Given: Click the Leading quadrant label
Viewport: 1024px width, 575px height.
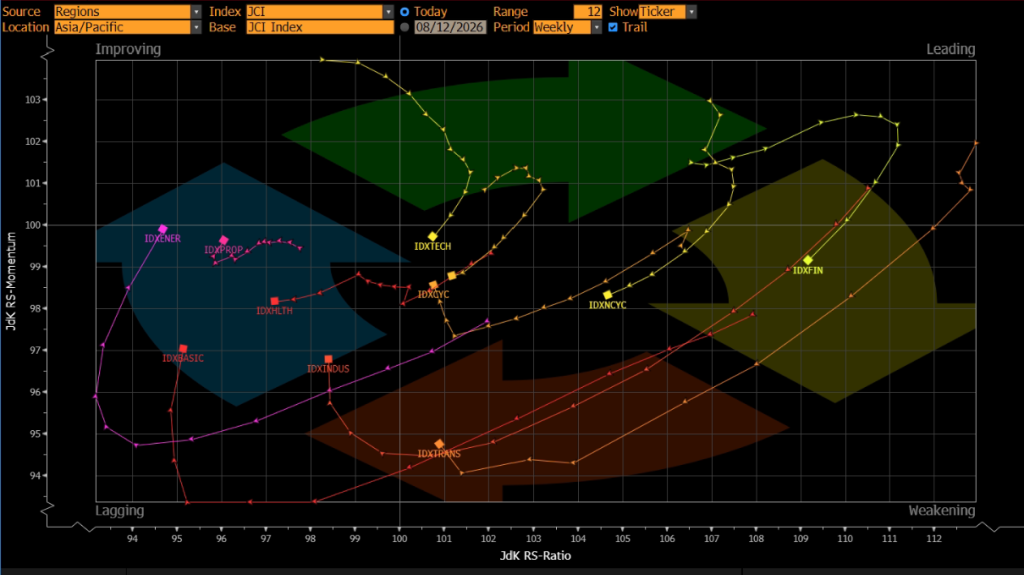Looking at the screenshot, I should [951, 49].
